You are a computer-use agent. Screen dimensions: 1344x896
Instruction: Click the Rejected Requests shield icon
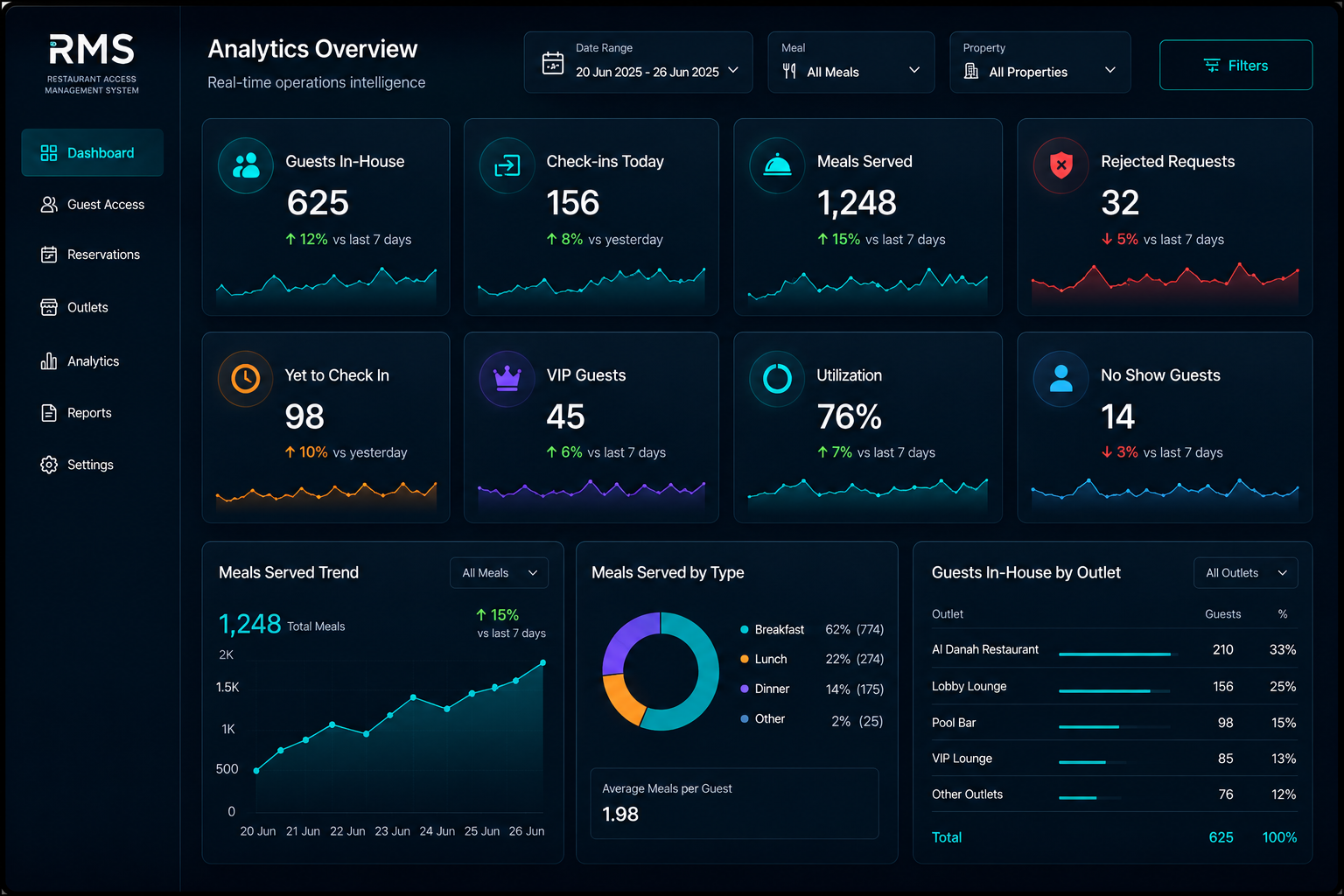tap(1060, 164)
